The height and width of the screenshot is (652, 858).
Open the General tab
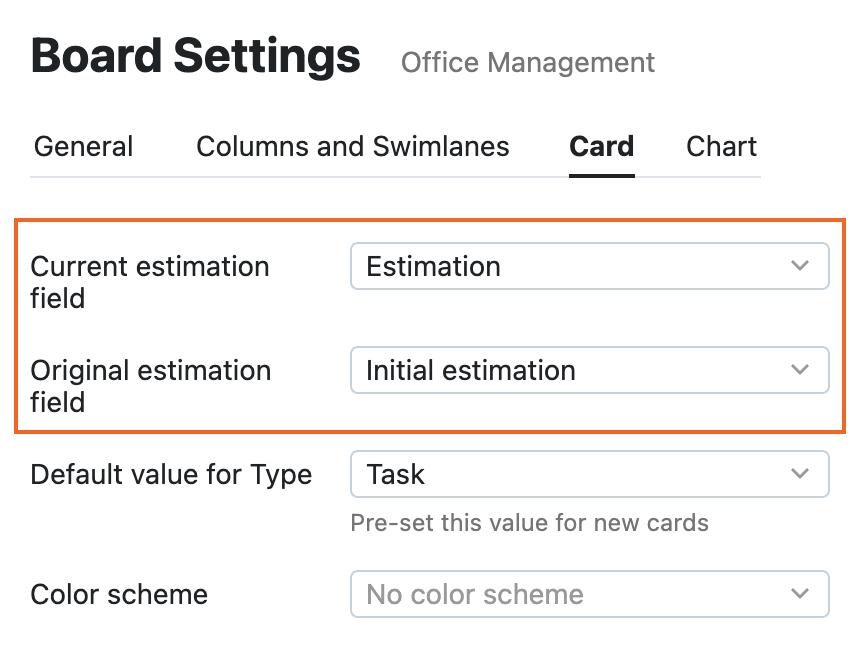pos(83,147)
